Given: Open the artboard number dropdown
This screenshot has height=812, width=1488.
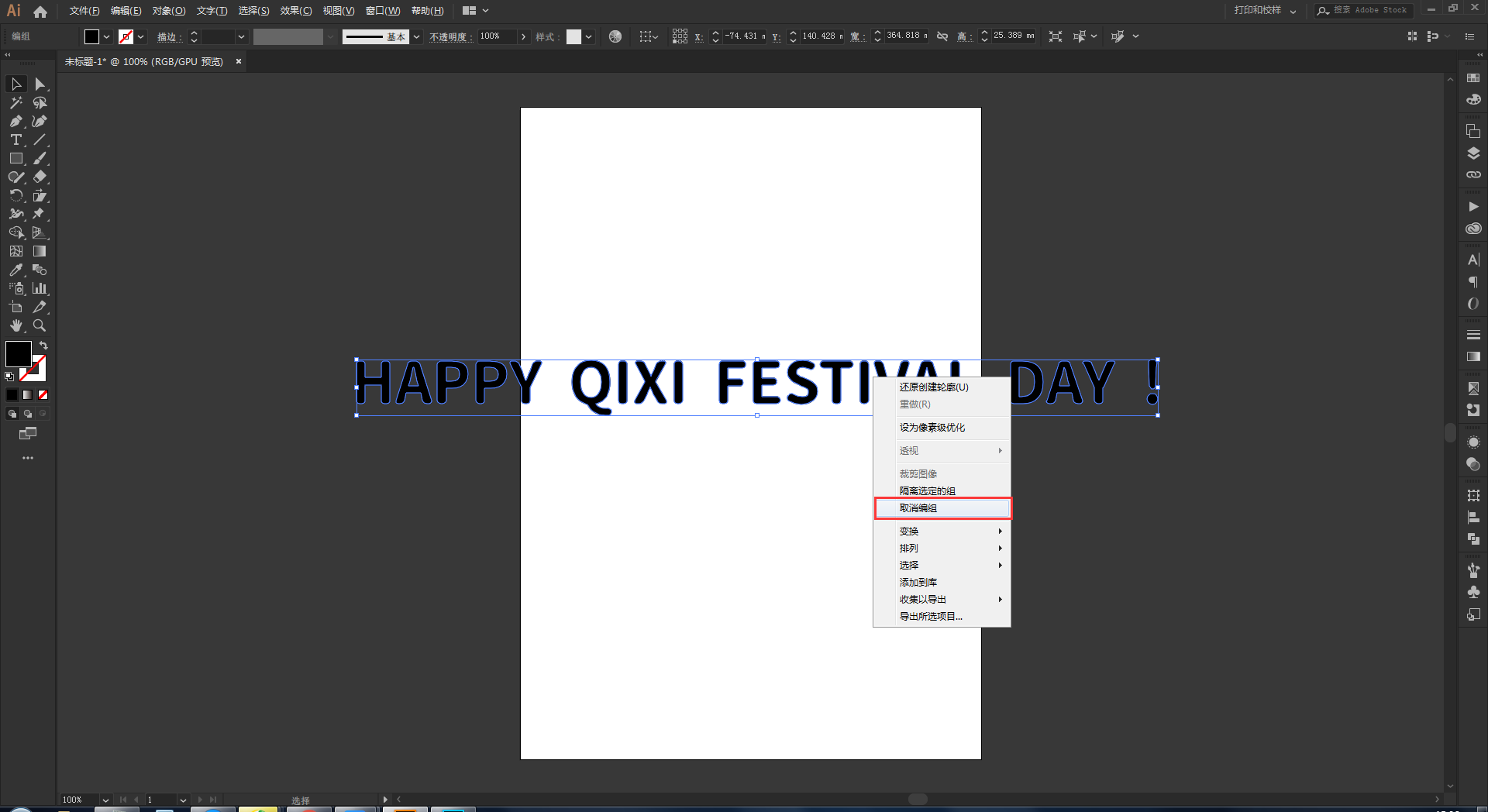Looking at the screenshot, I should [x=183, y=800].
